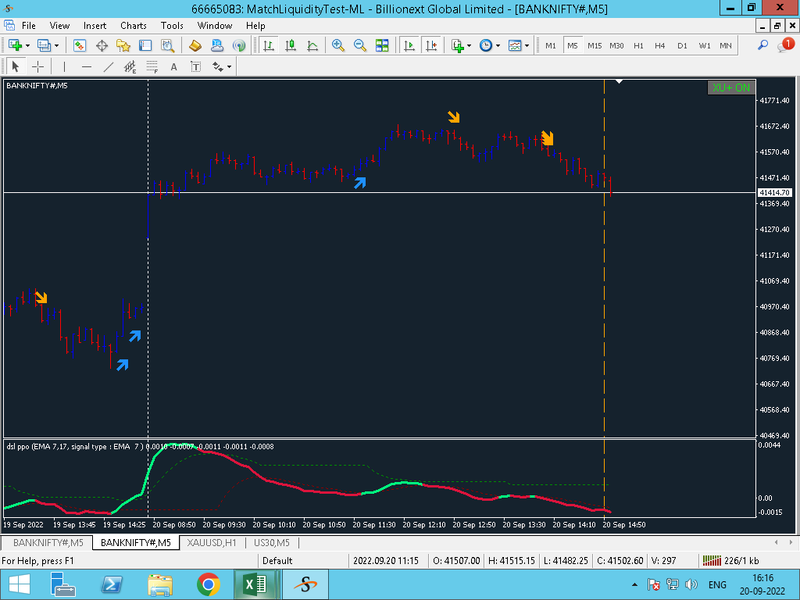Select the Draw Trendline tool
The image size is (800, 600).
109,67
